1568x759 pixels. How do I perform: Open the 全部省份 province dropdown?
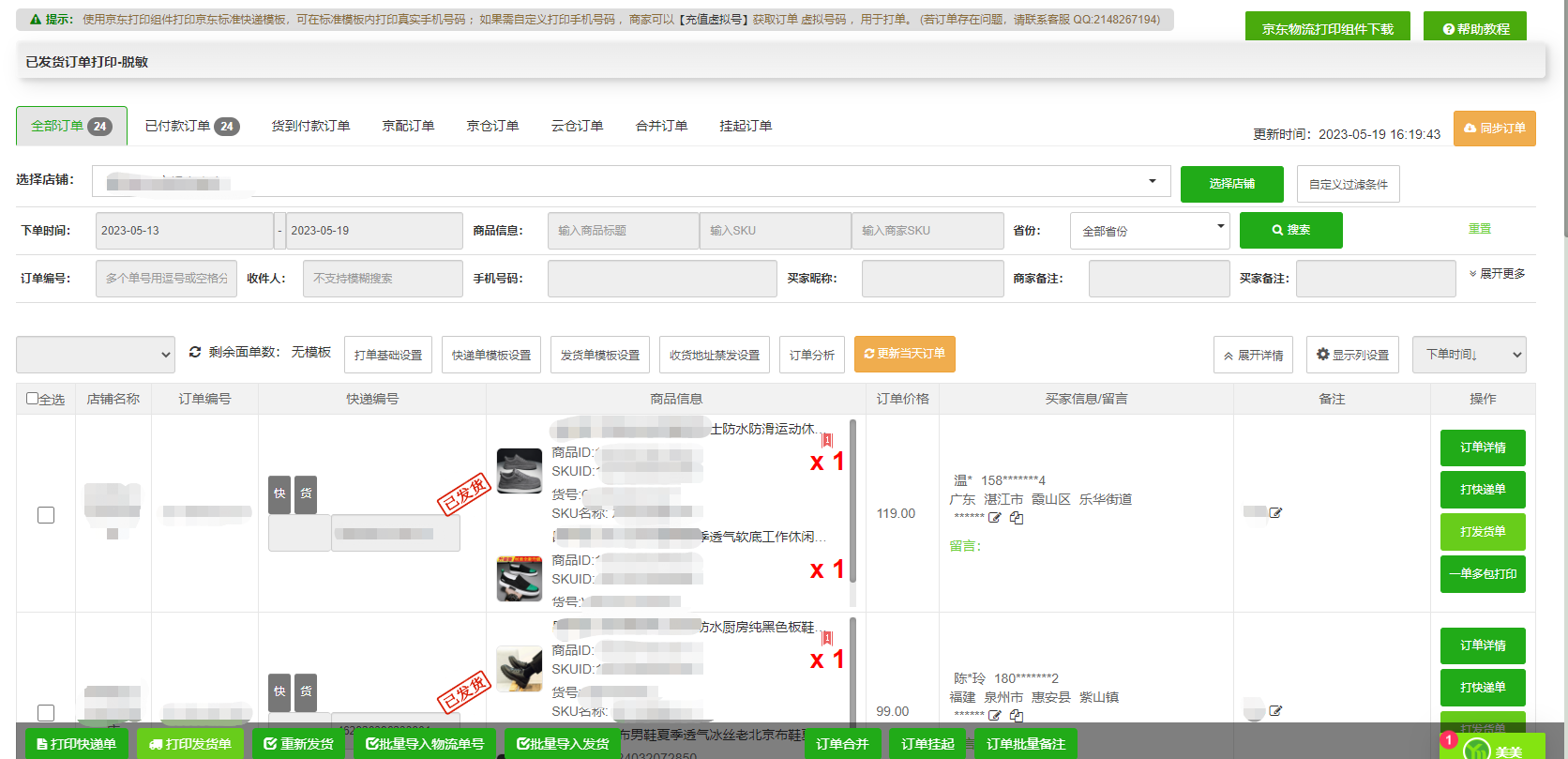click(x=1150, y=231)
